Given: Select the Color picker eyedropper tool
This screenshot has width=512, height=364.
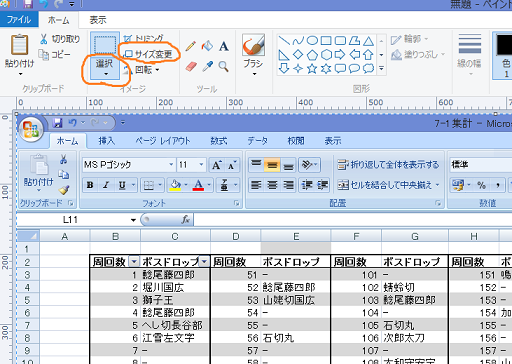Looking at the screenshot, I should point(207,66).
